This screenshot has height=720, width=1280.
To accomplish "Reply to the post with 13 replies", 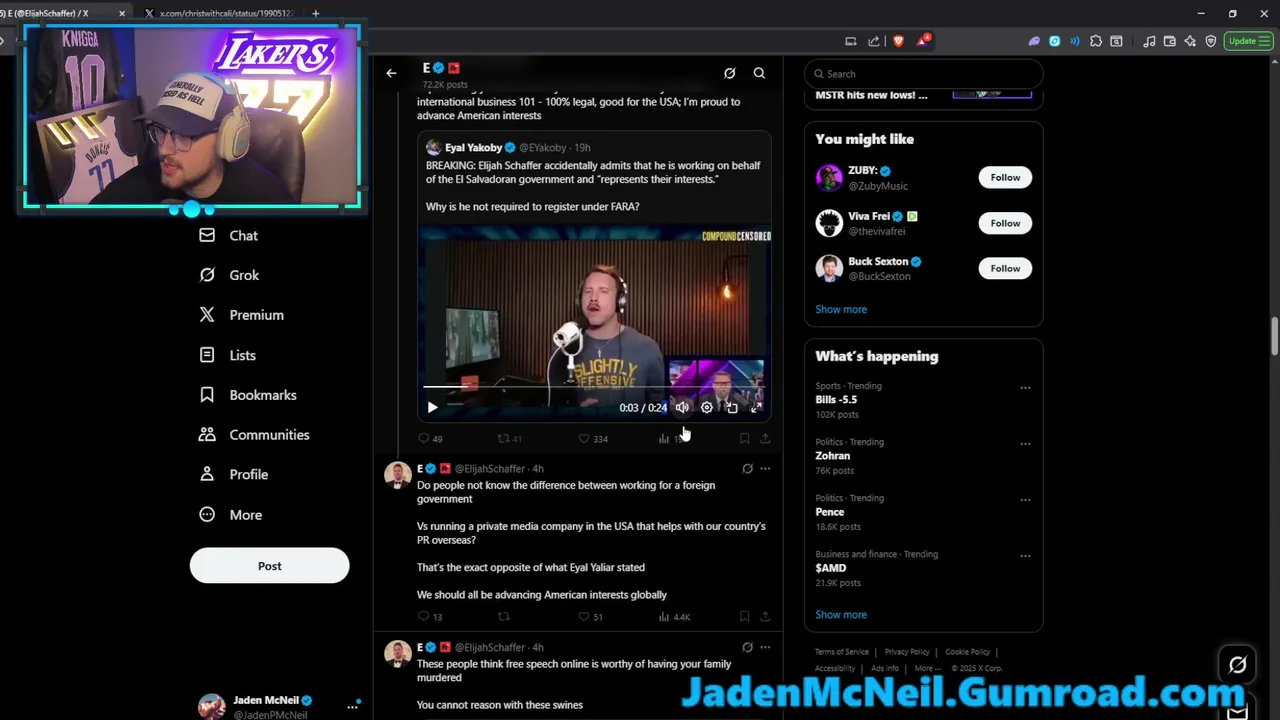I will point(430,617).
